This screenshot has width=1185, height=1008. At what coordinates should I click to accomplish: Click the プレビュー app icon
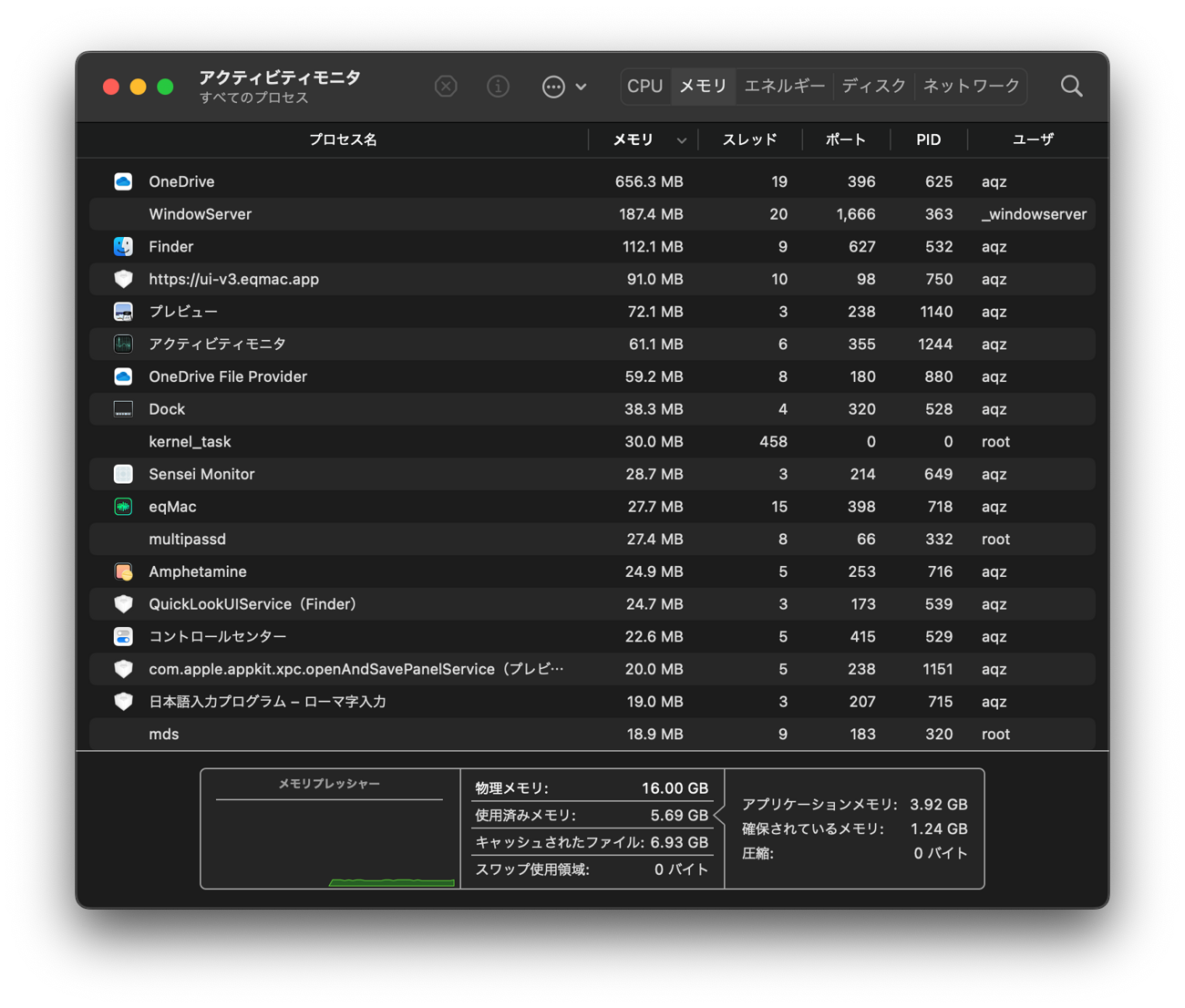click(123, 312)
